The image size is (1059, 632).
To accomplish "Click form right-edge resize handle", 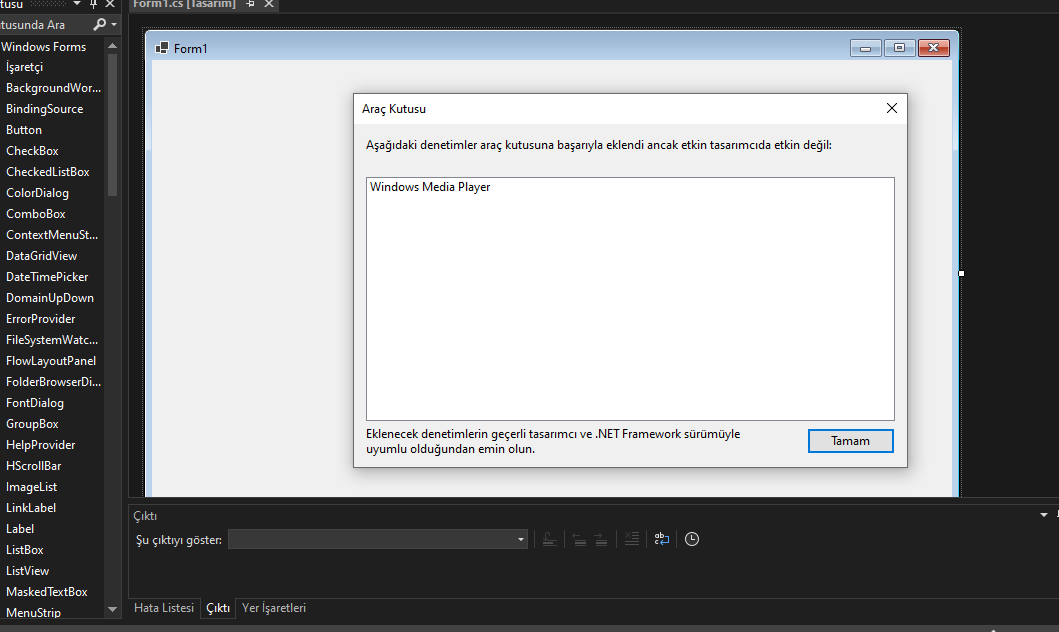I will click(x=961, y=273).
